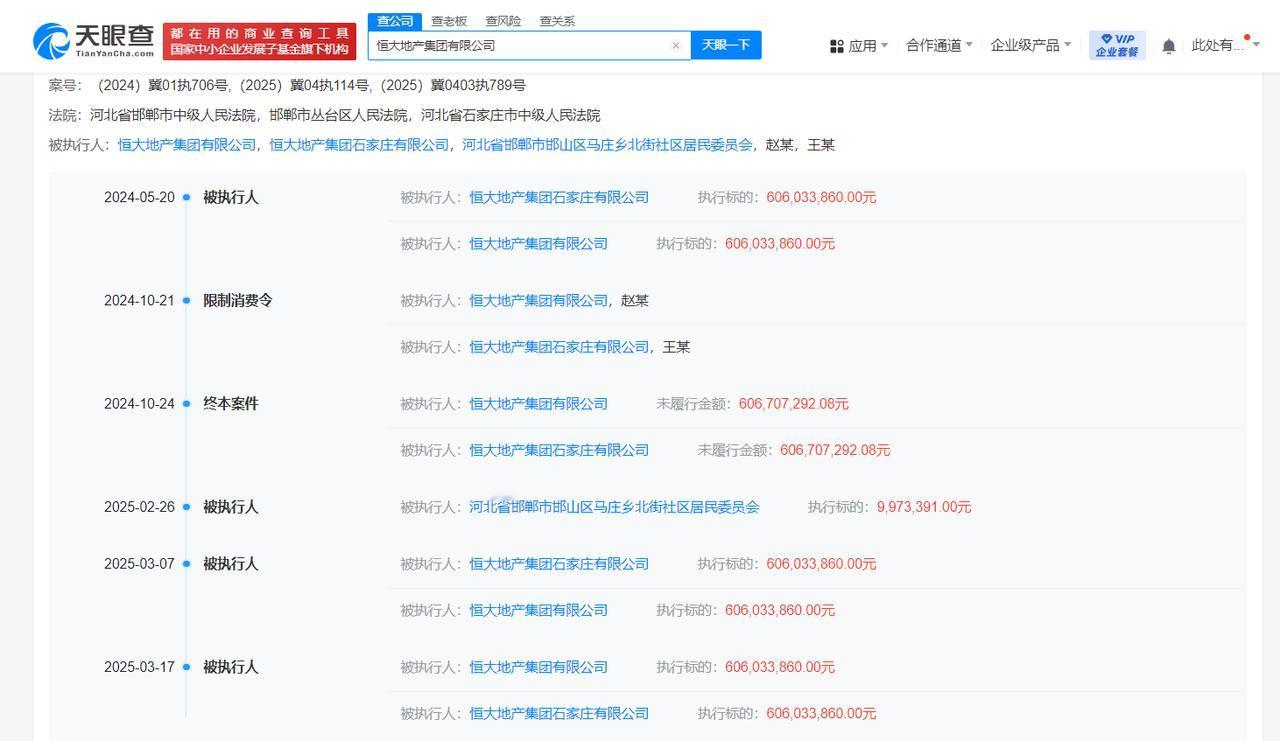
Task: Open 恒大地产集团石家庄有限公司 in 被执行人 header line
Action: coord(359,145)
